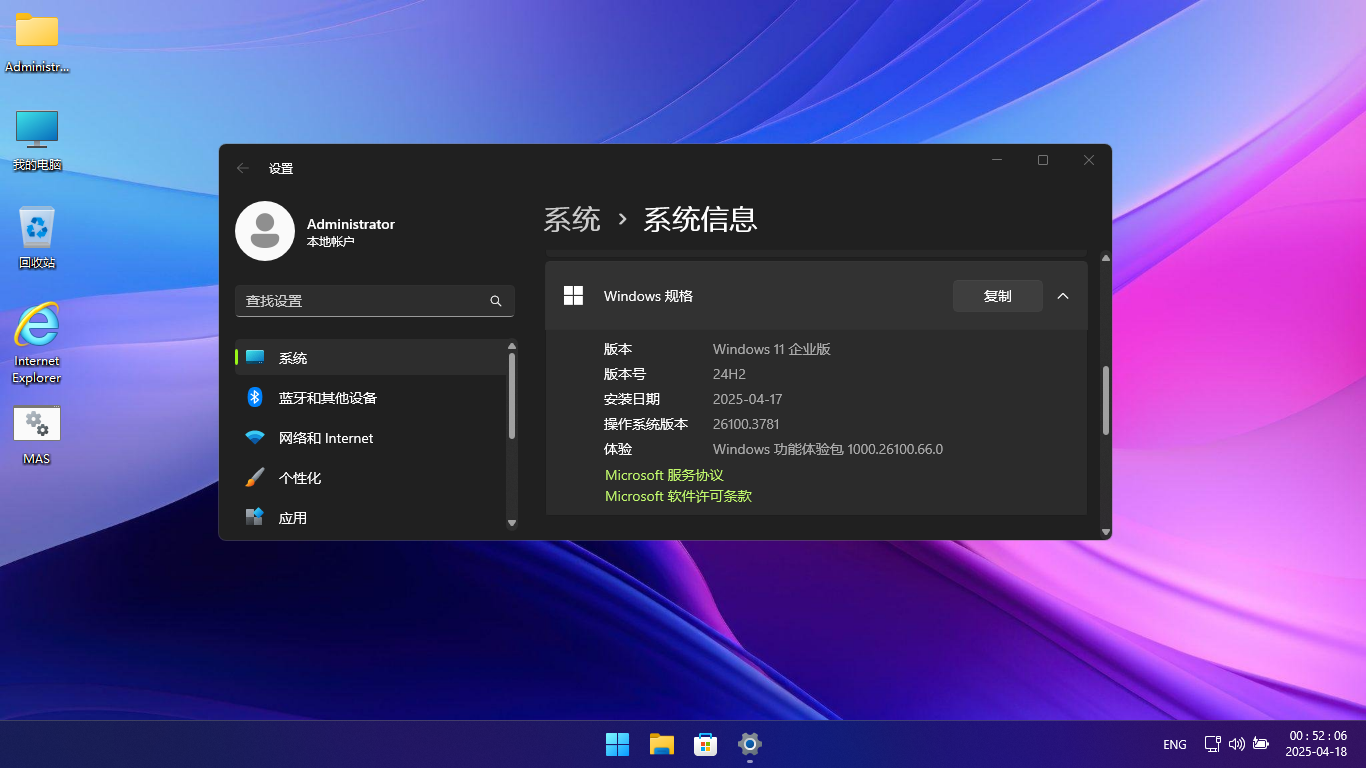Screen dimensions: 1366x768
Task: Open Microsoft Store from taskbar
Action: (706, 744)
